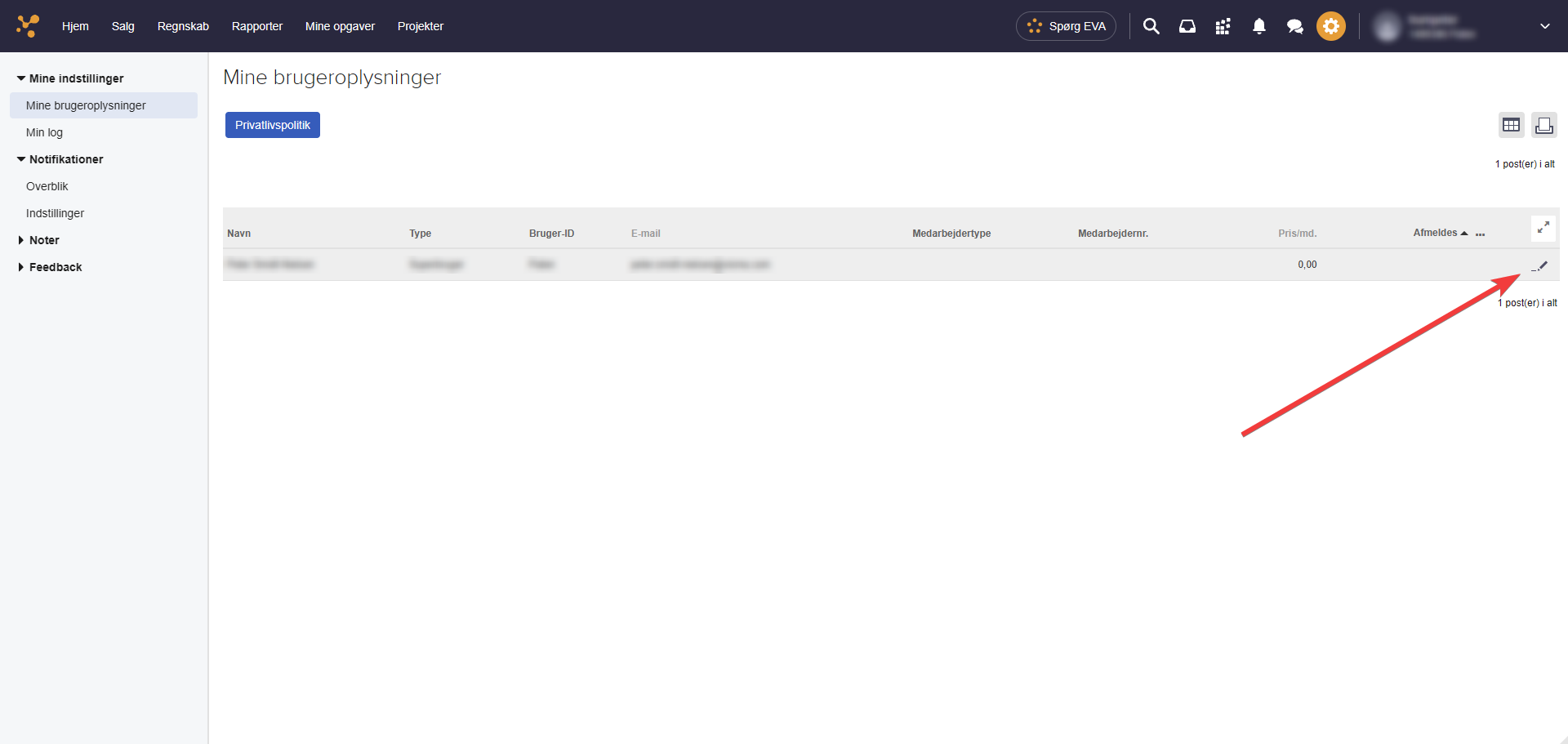Screen dimensions: 1568x744
Task: Click the blurred user avatar
Action: (x=1387, y=26)
